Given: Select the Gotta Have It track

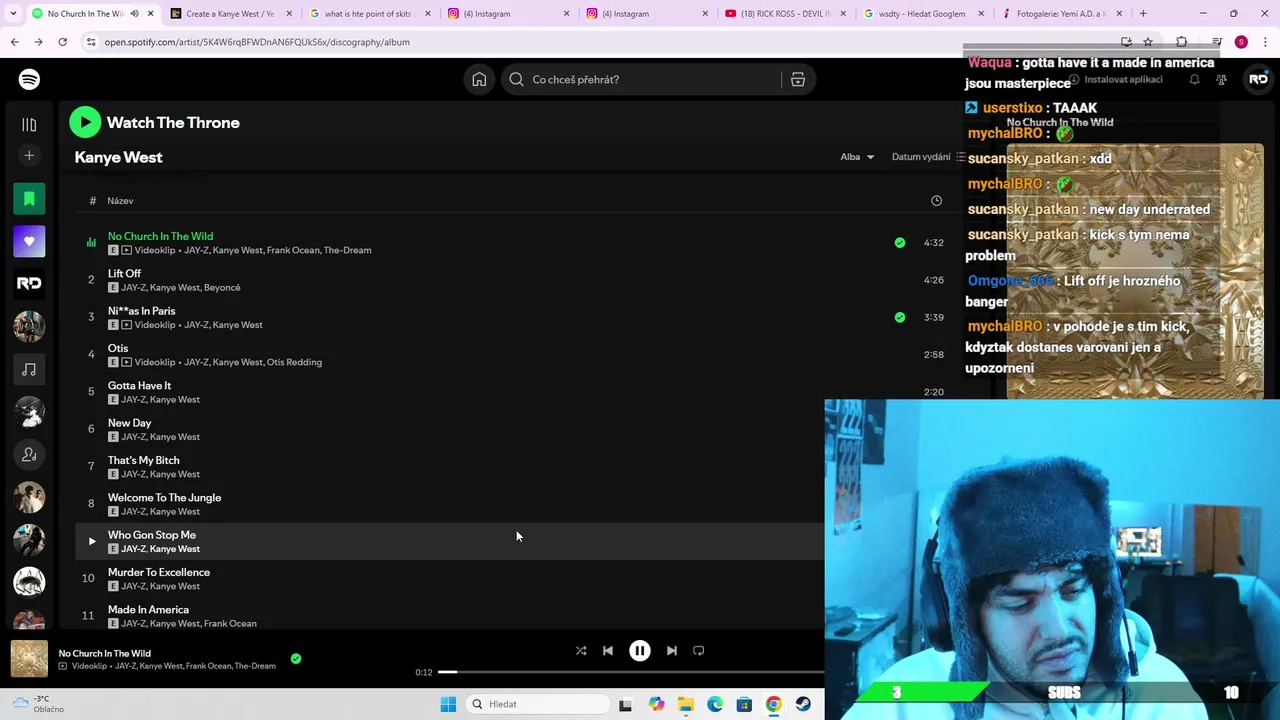Looking at the screenshot, I should pos(139,385).
